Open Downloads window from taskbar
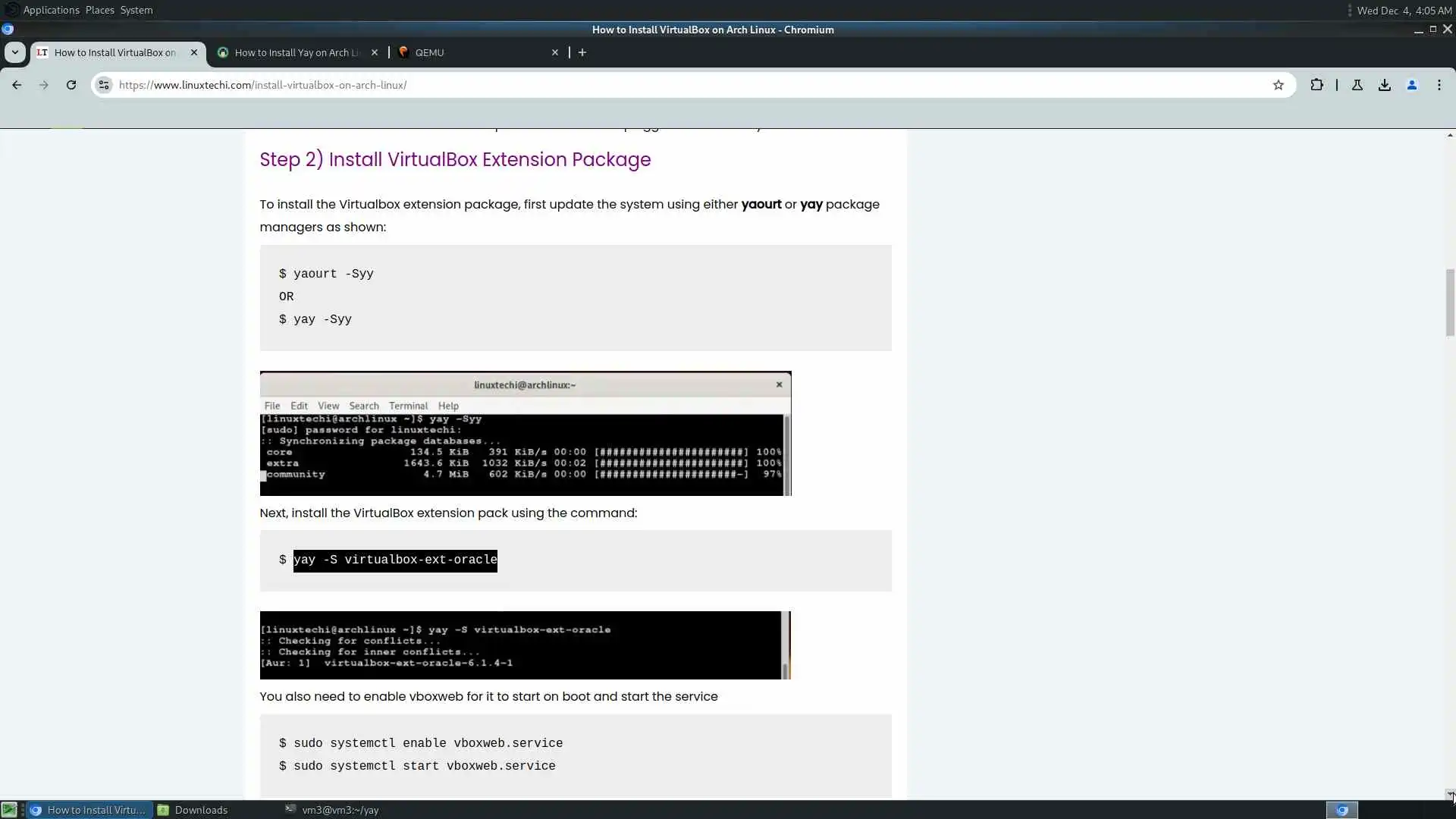 click(200, 810)
